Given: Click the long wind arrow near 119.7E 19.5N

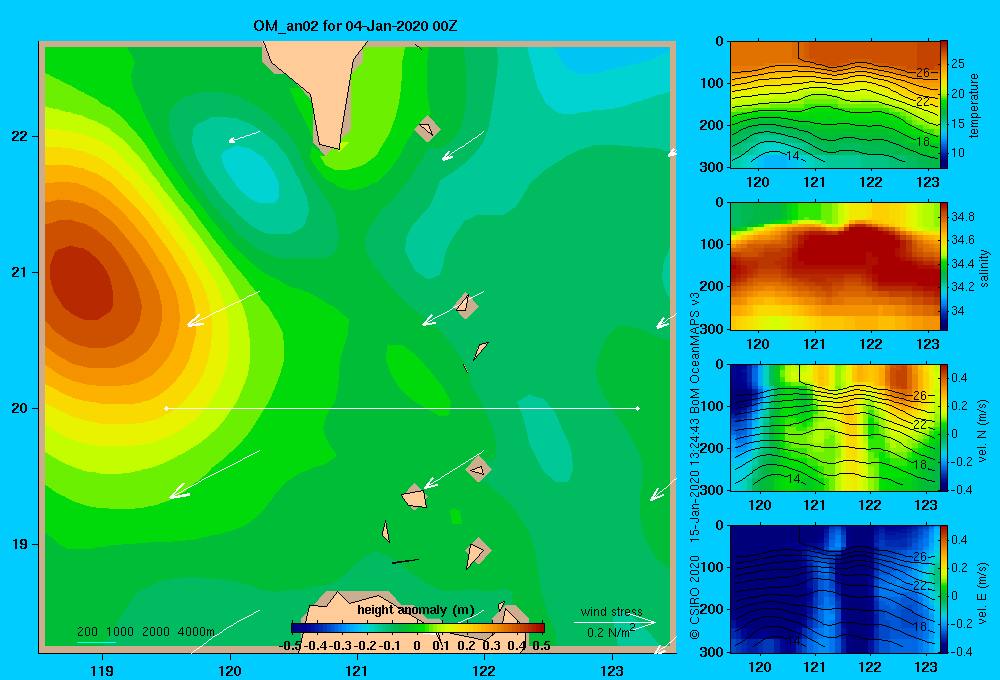Looking at the screenshot, I should point(214,475).
